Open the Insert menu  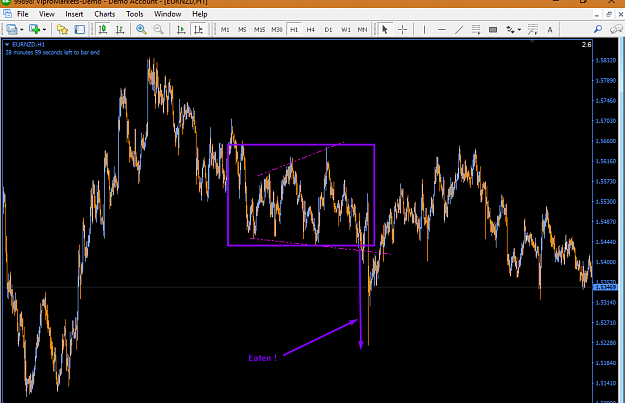pos(74,14)
